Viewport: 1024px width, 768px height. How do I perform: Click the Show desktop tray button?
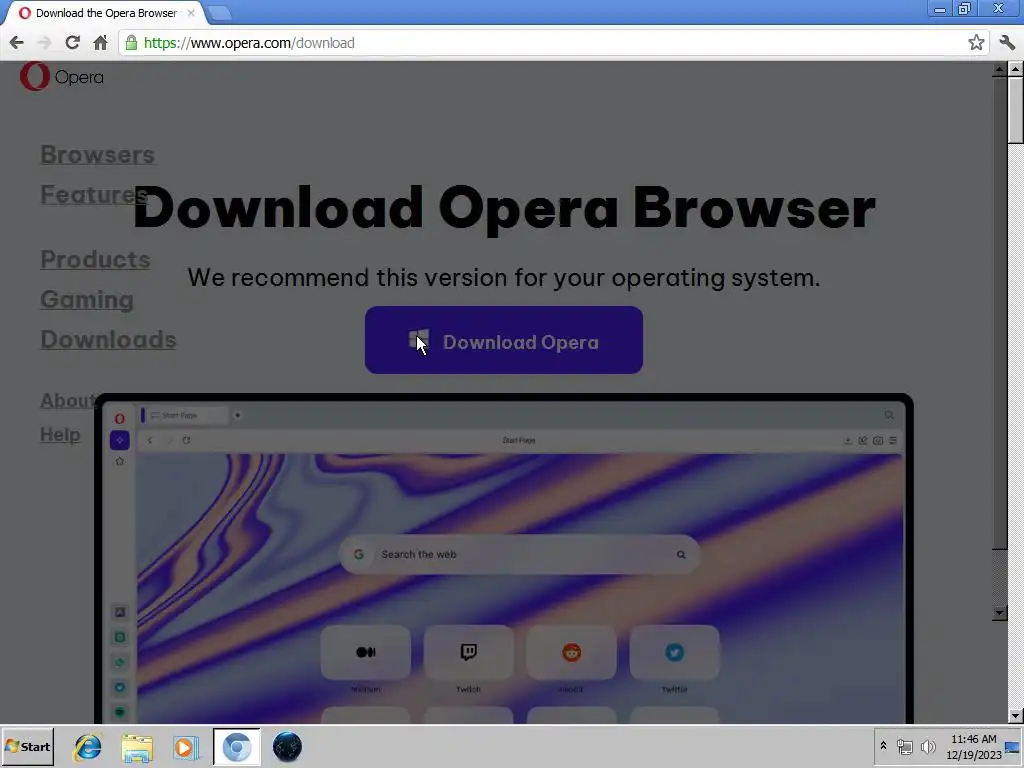pos(1014,746)
